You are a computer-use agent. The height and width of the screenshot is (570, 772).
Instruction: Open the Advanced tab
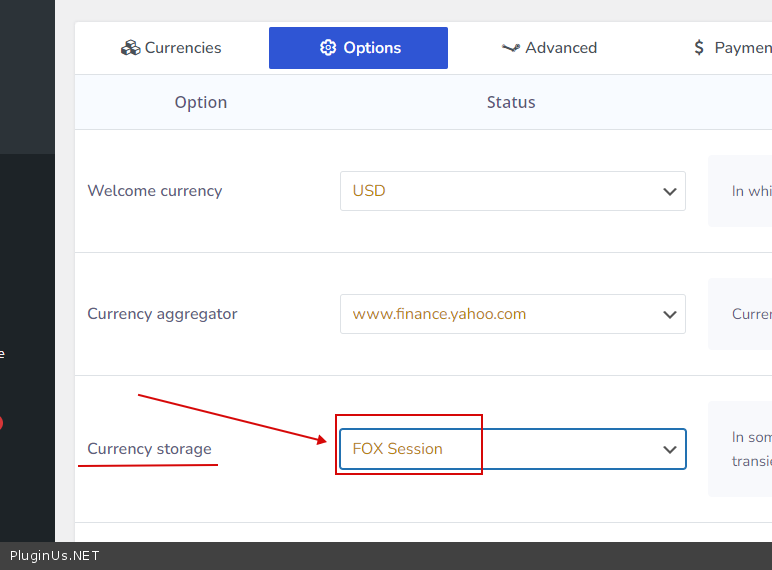(549, 48)
